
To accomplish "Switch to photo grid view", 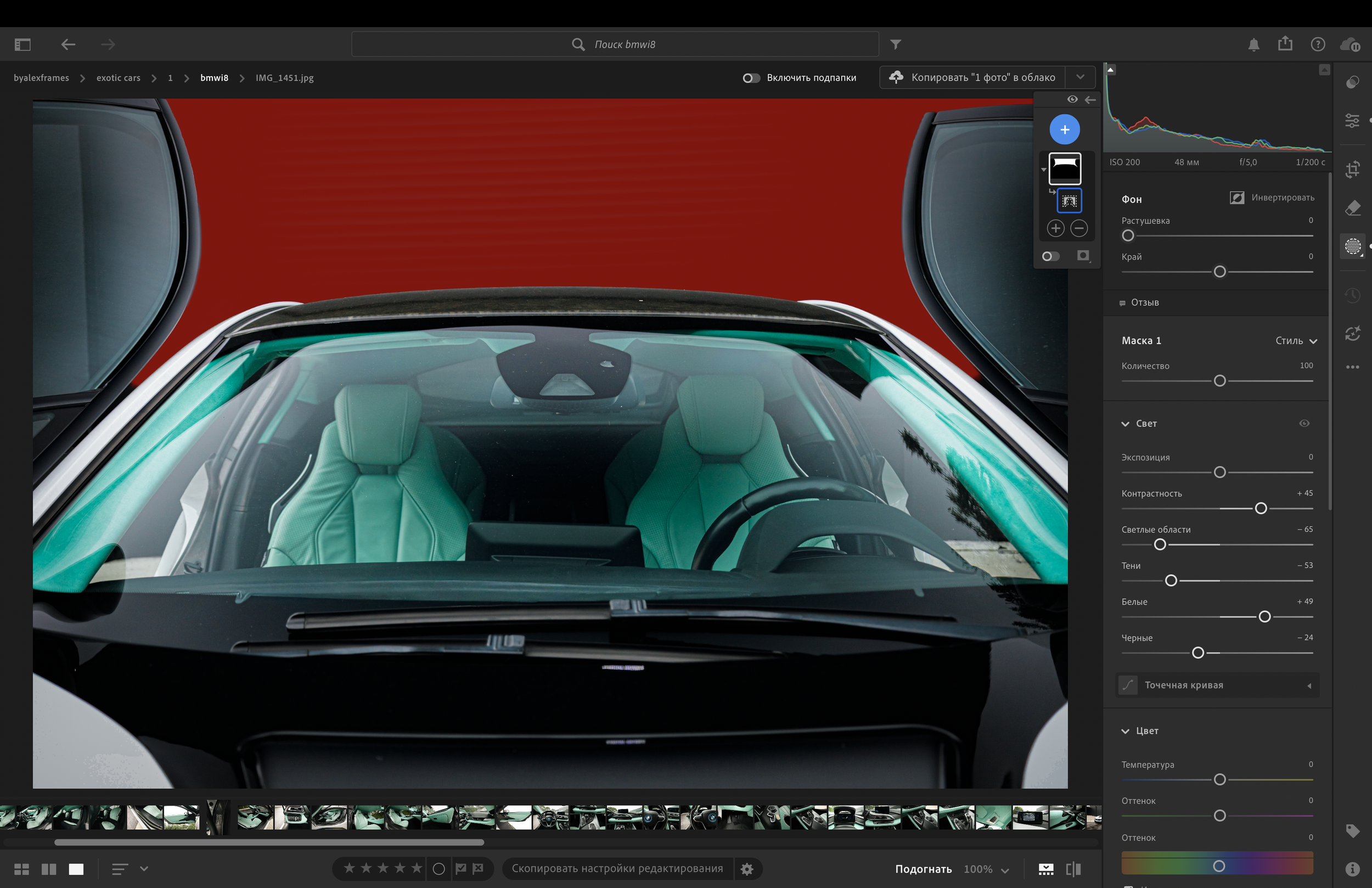I will 21,869.
